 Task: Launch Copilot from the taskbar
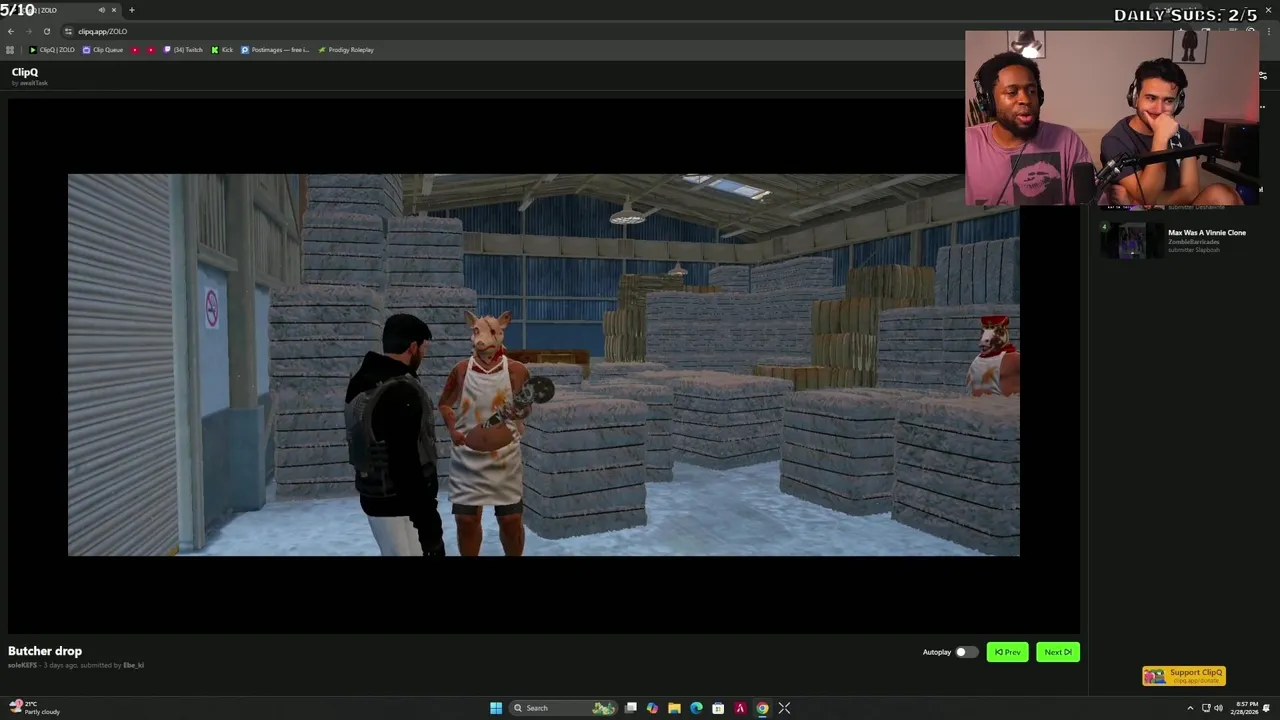point(652,708)
